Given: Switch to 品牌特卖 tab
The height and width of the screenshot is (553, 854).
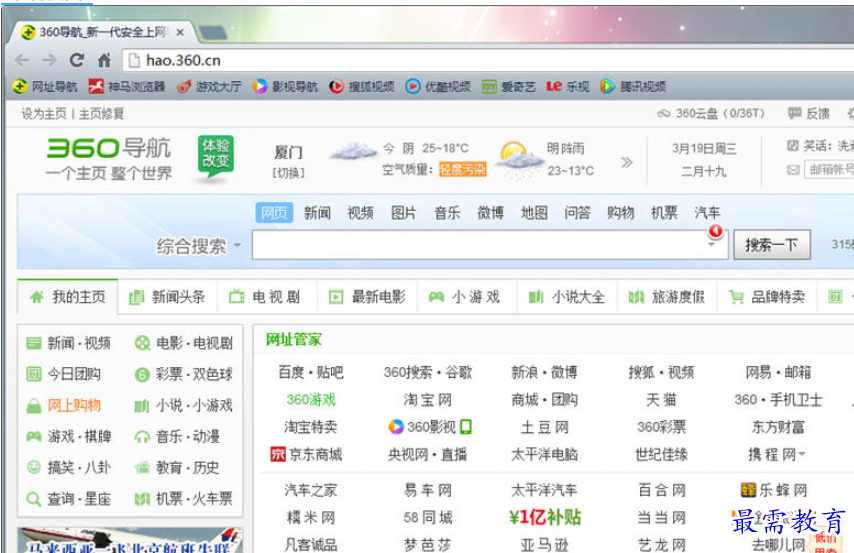Looking at the screenshot, I should pos(767,297).
